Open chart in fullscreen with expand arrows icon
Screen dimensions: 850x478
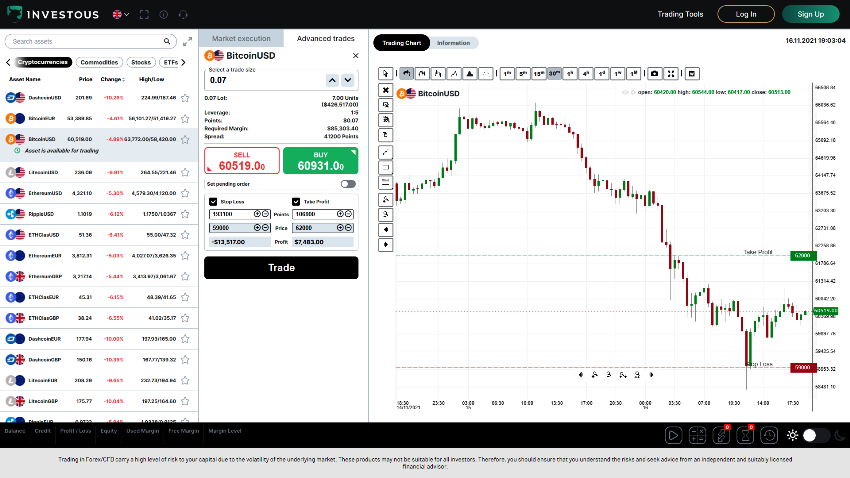671,73
